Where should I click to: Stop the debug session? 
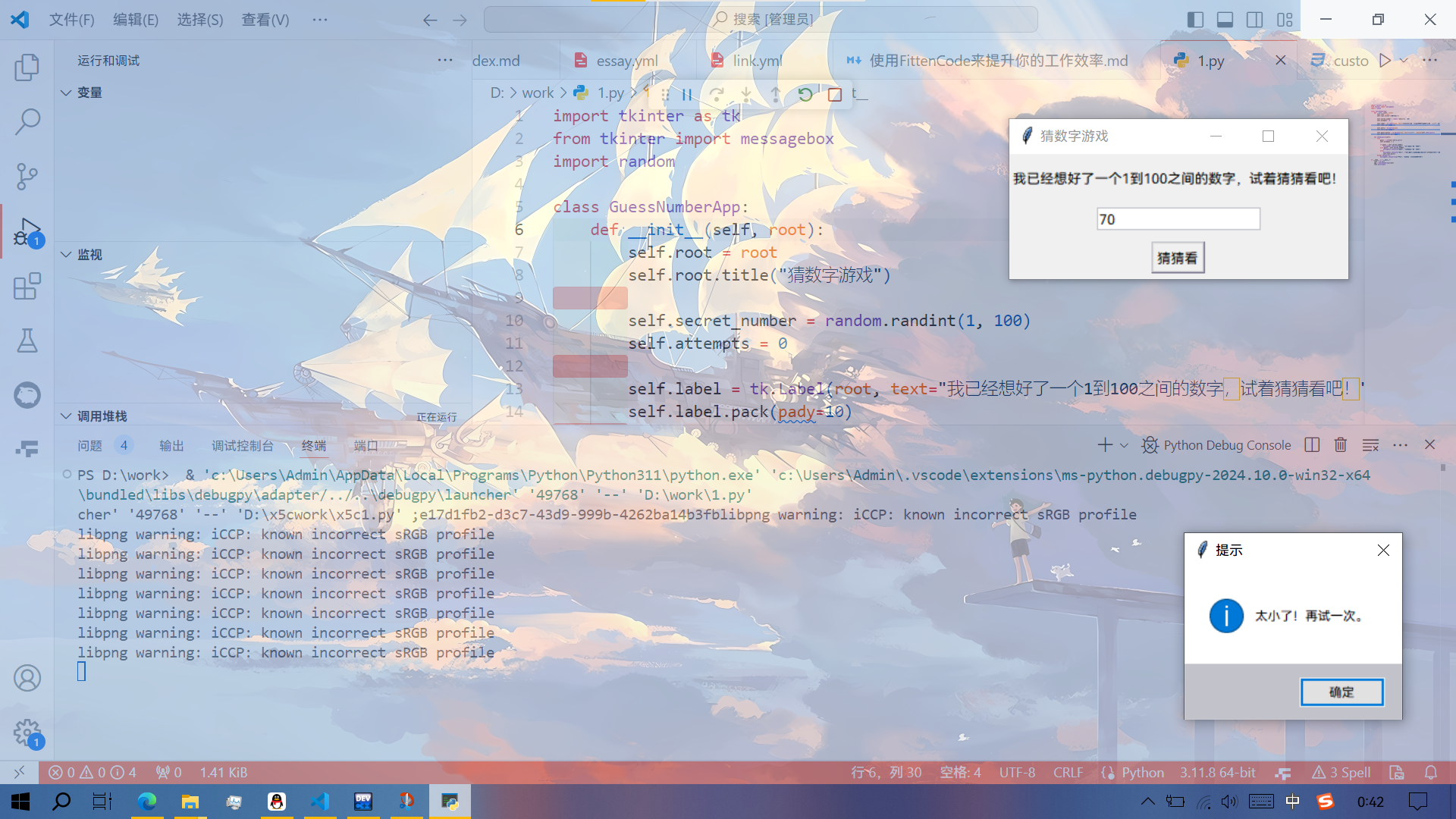pyautogui.click(x=835, y=95)
